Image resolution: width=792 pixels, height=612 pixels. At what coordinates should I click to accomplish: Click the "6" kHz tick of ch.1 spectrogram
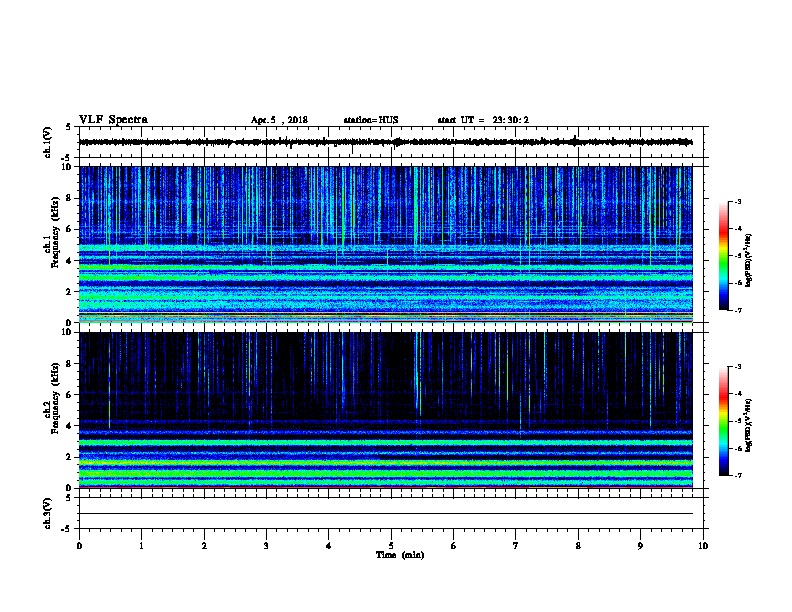coord(70,230)
